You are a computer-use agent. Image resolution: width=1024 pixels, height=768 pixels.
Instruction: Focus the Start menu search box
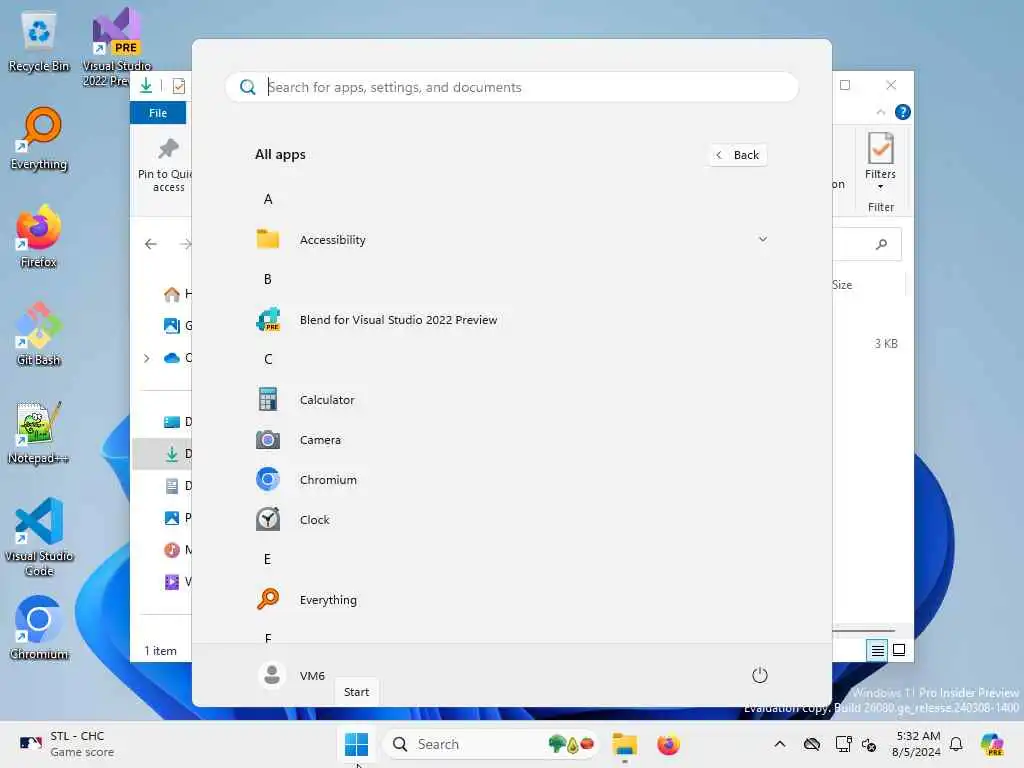511,87
